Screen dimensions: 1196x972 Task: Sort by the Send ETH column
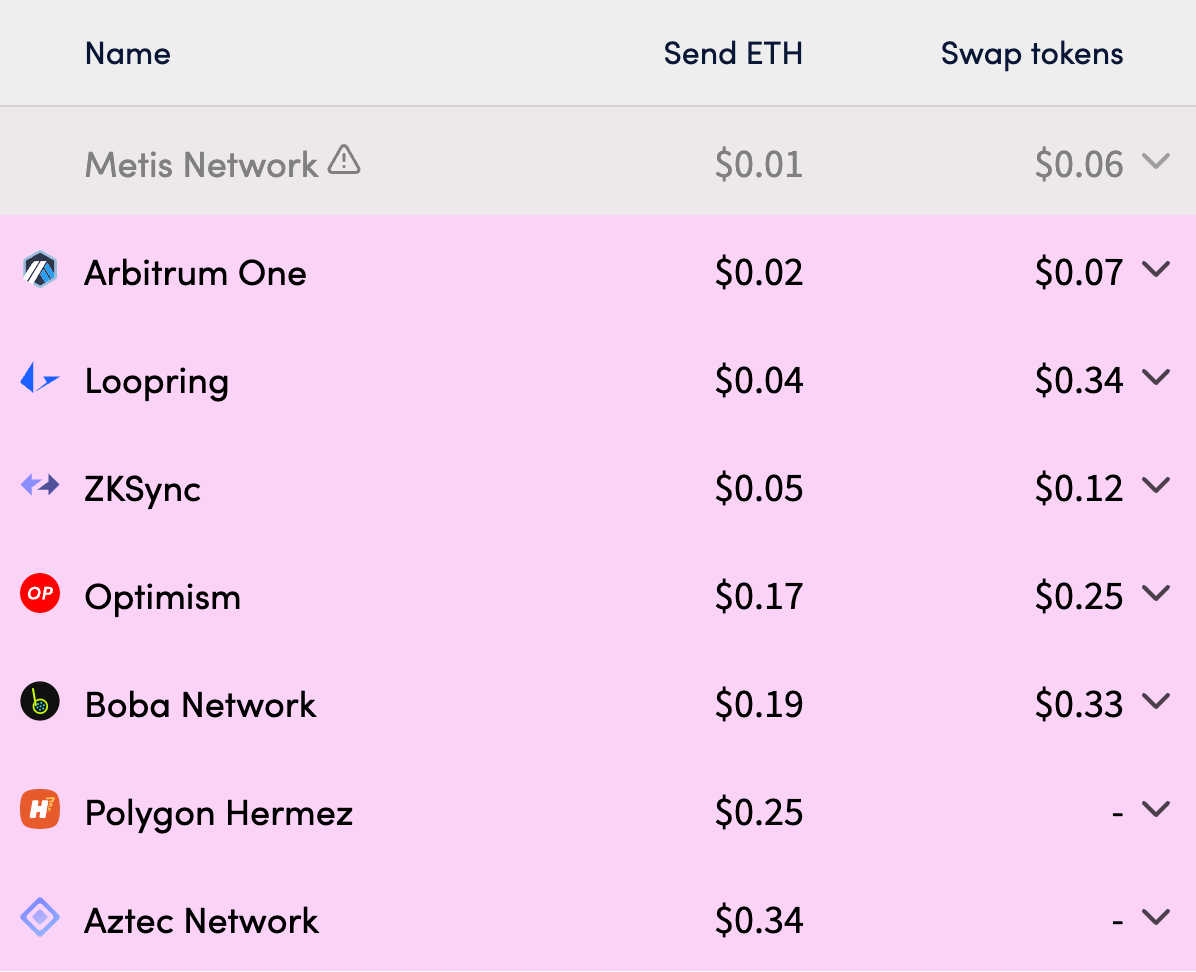[x=733, y=53]
